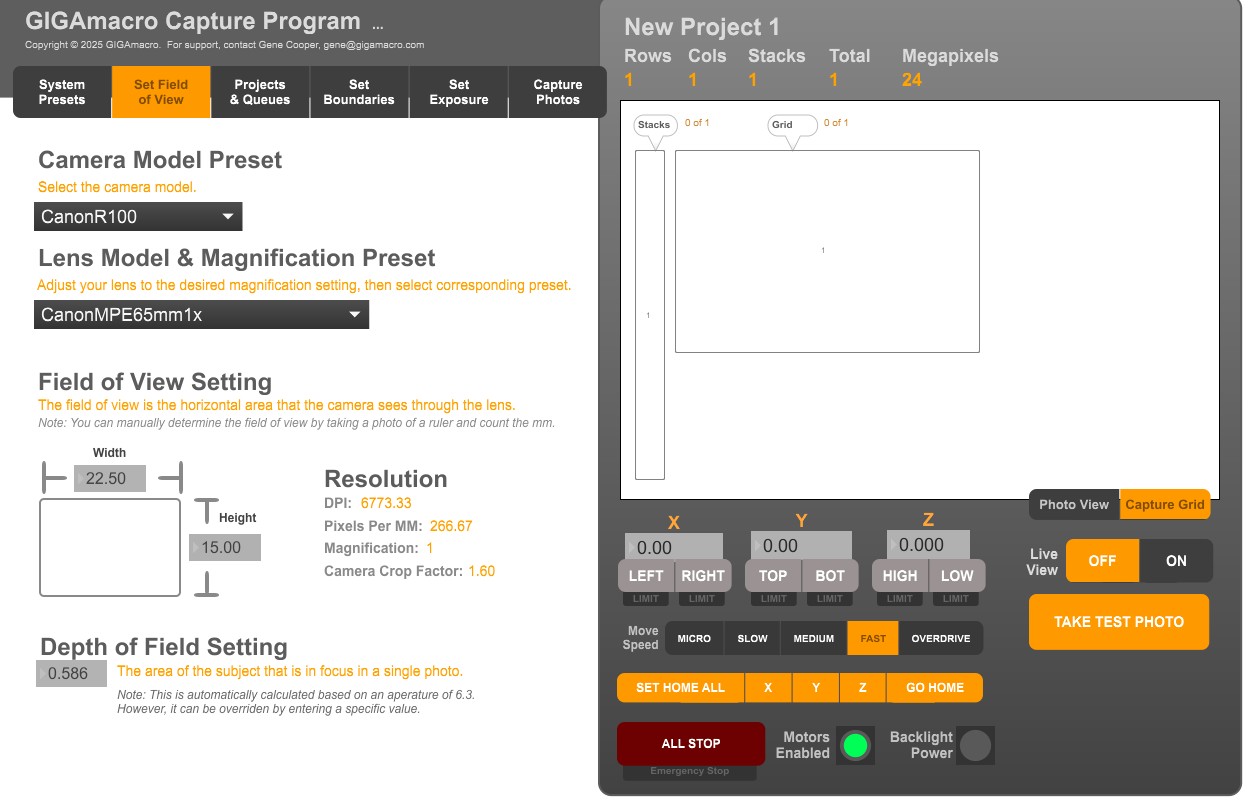Hit the ALL STOP emergency button
The width and height of the screenshot is (1248, 808).
point(691,744)
